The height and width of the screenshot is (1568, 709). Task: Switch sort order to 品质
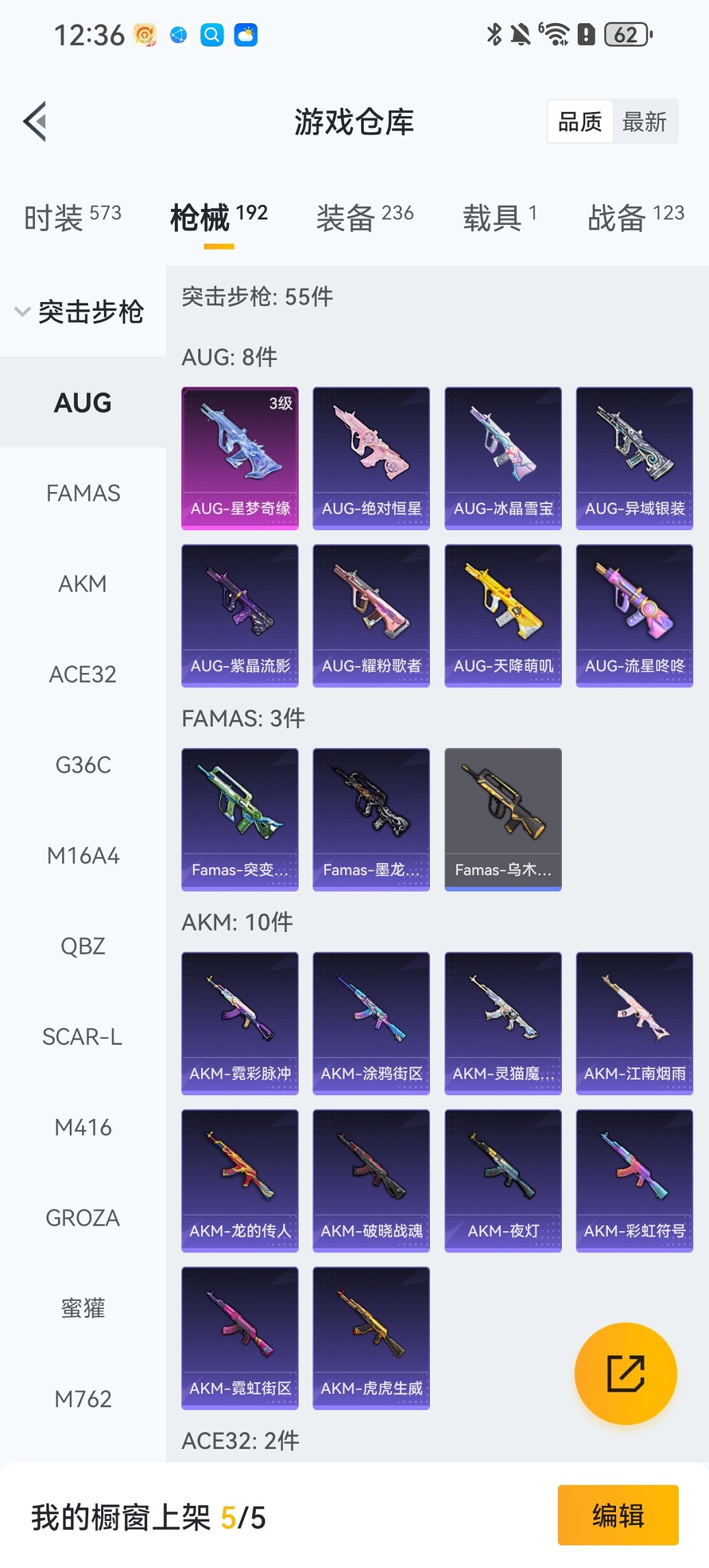click(x=580, y=122)
